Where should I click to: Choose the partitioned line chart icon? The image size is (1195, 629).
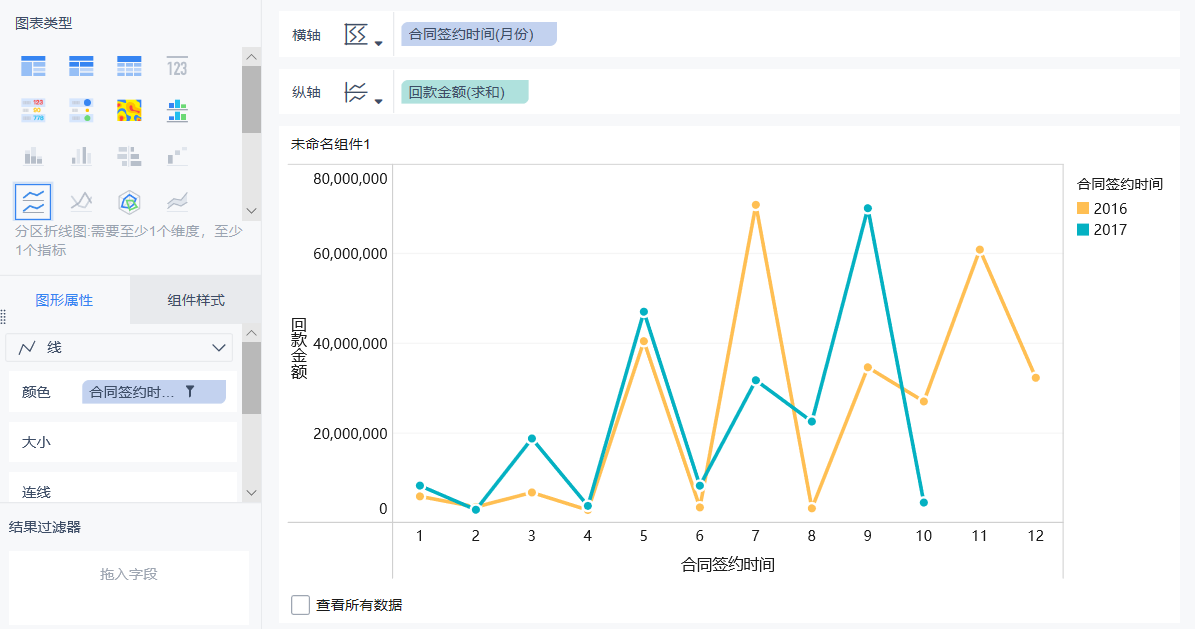33,202
